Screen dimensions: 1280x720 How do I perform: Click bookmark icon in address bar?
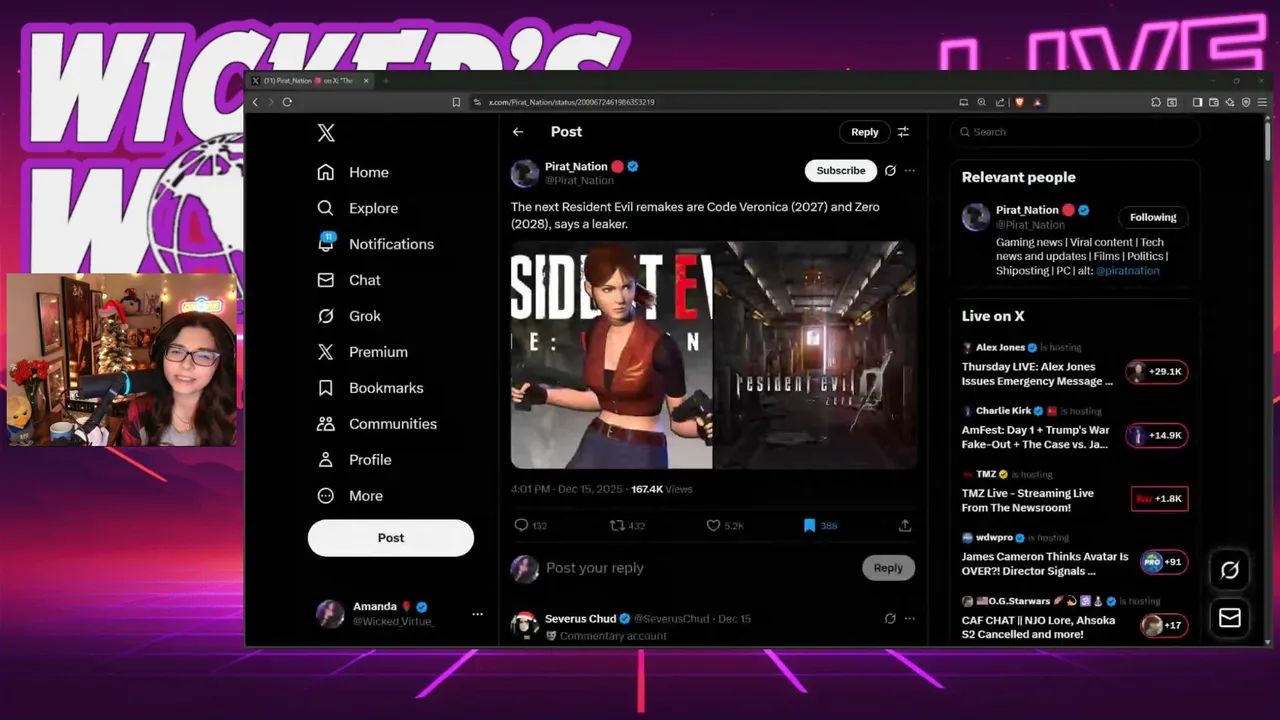pyautogui.click(x=456, y=102)
